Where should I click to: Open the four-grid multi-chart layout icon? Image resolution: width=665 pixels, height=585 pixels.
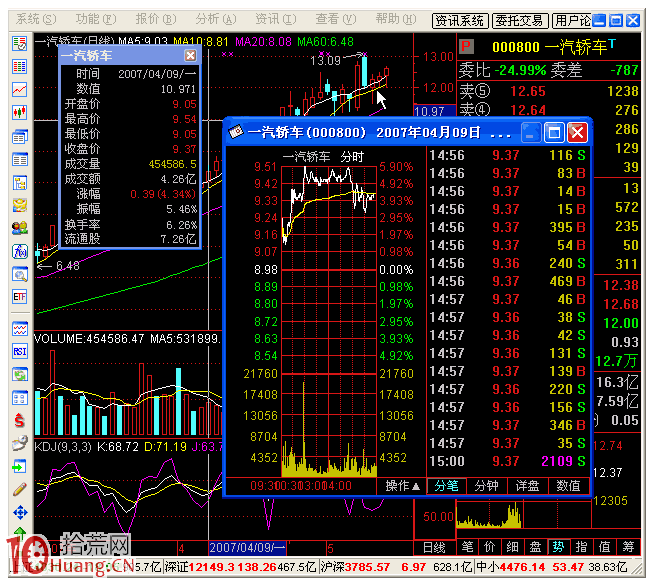tap(20, 398)
